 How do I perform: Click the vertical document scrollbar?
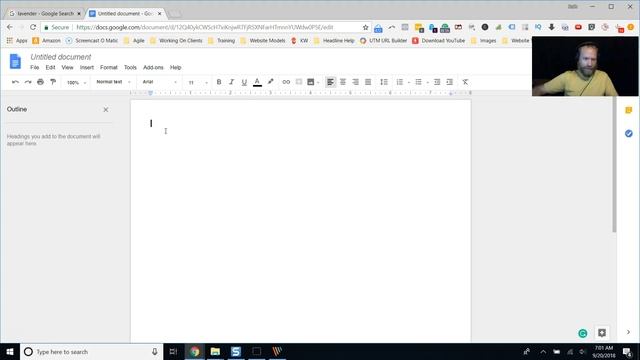[x=614, y=164]
